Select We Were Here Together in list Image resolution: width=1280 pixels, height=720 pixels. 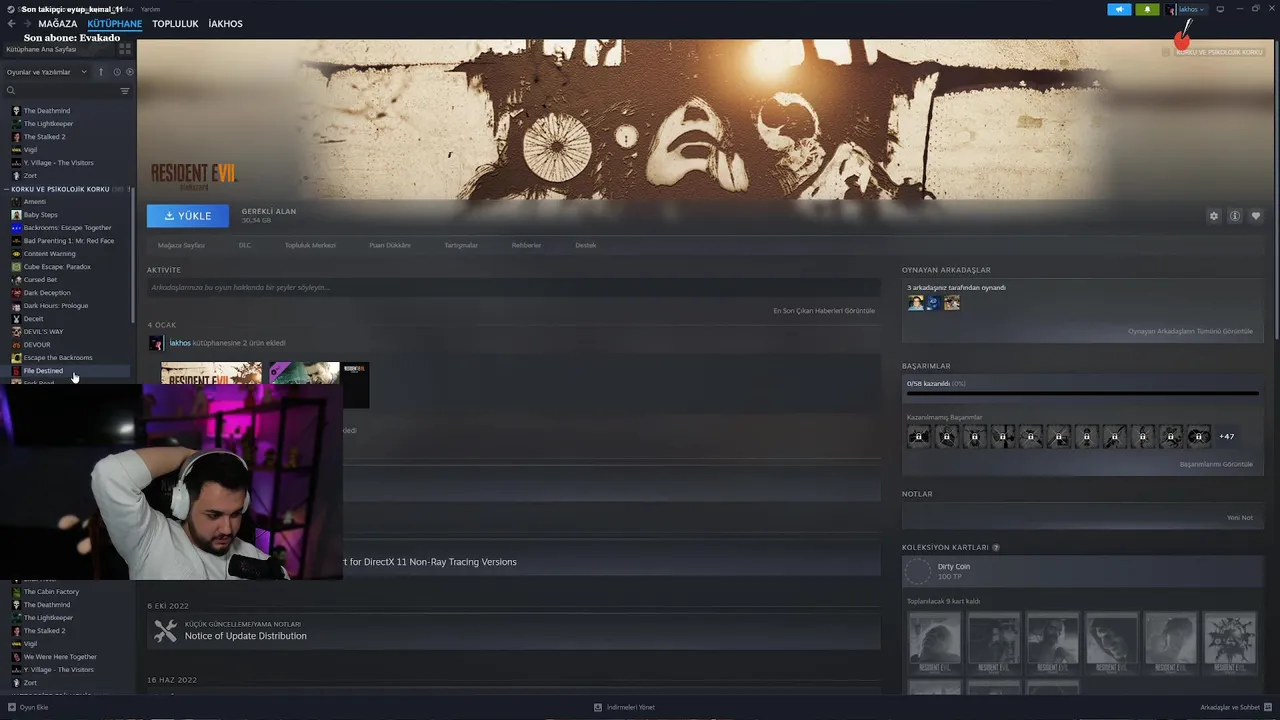(x=60, y=657)
